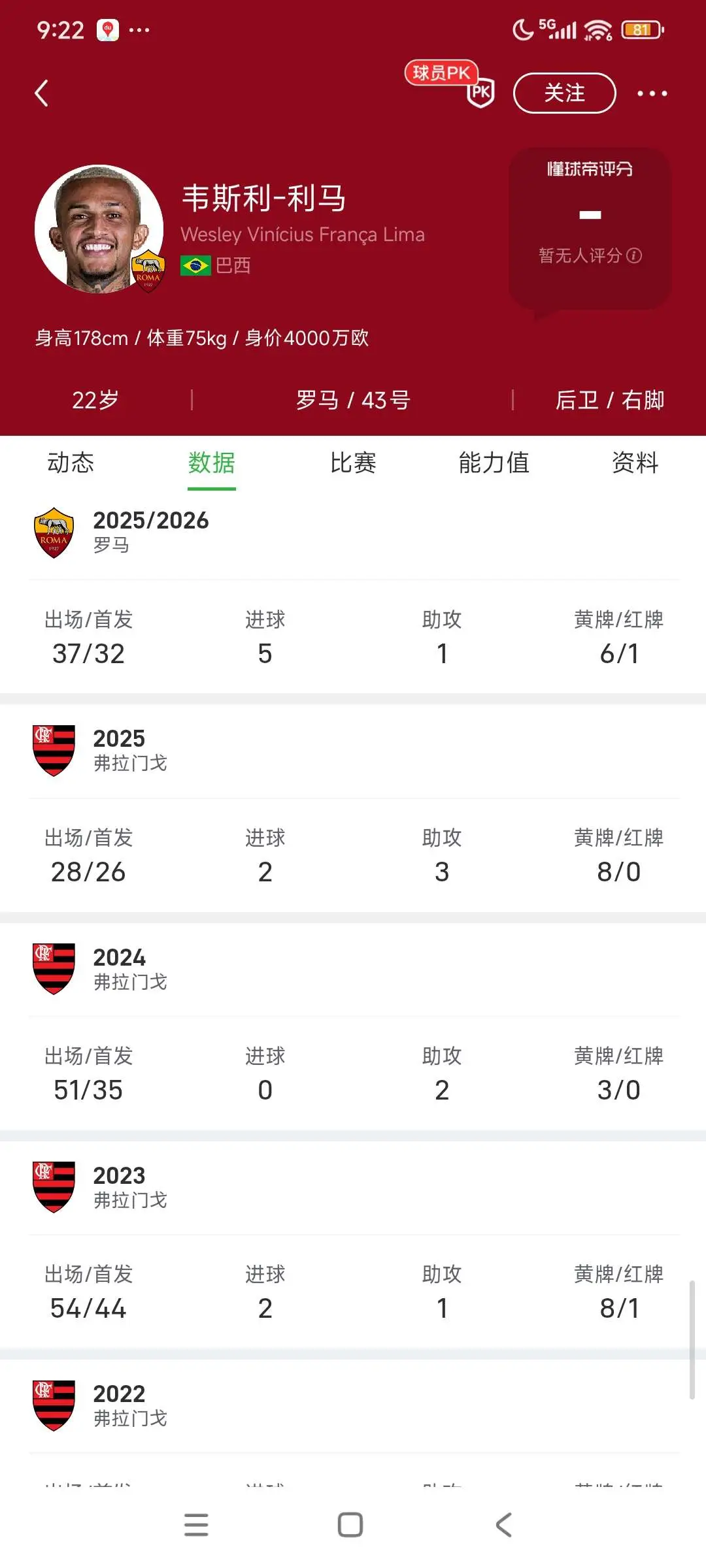Tap the Android home navigation button
Screen dimensions: 706x1568
pos(350,1525)
